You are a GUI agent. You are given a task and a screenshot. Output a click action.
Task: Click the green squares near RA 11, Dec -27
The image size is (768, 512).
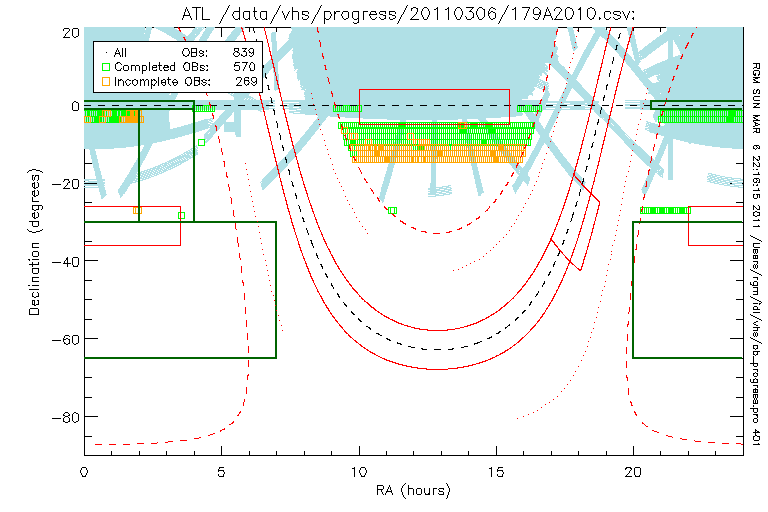(x=392, y=210)
